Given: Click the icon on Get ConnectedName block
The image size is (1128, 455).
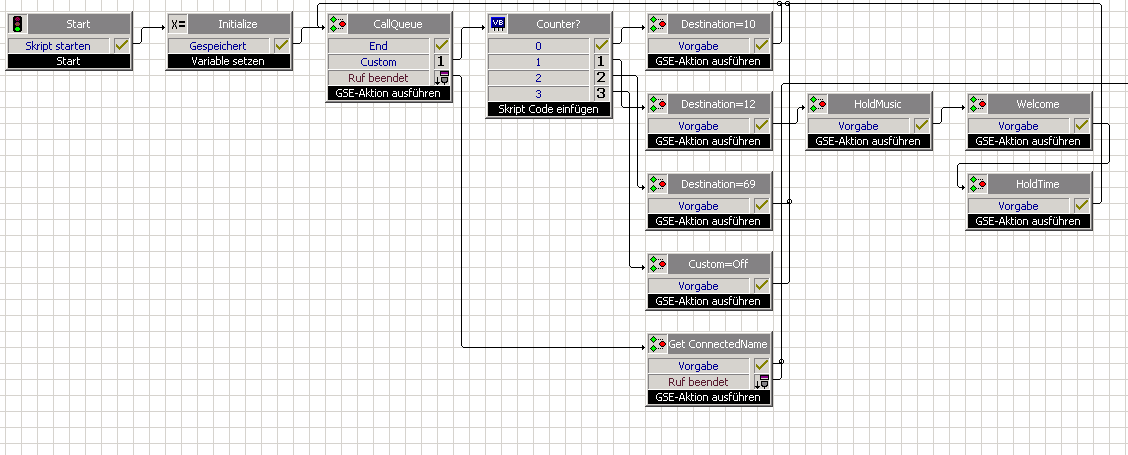Looking at the screenshot, I should click(x=657, y=343).
